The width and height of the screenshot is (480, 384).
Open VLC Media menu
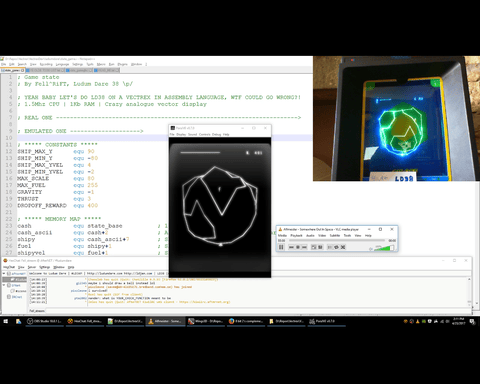(x=282, y=235)
